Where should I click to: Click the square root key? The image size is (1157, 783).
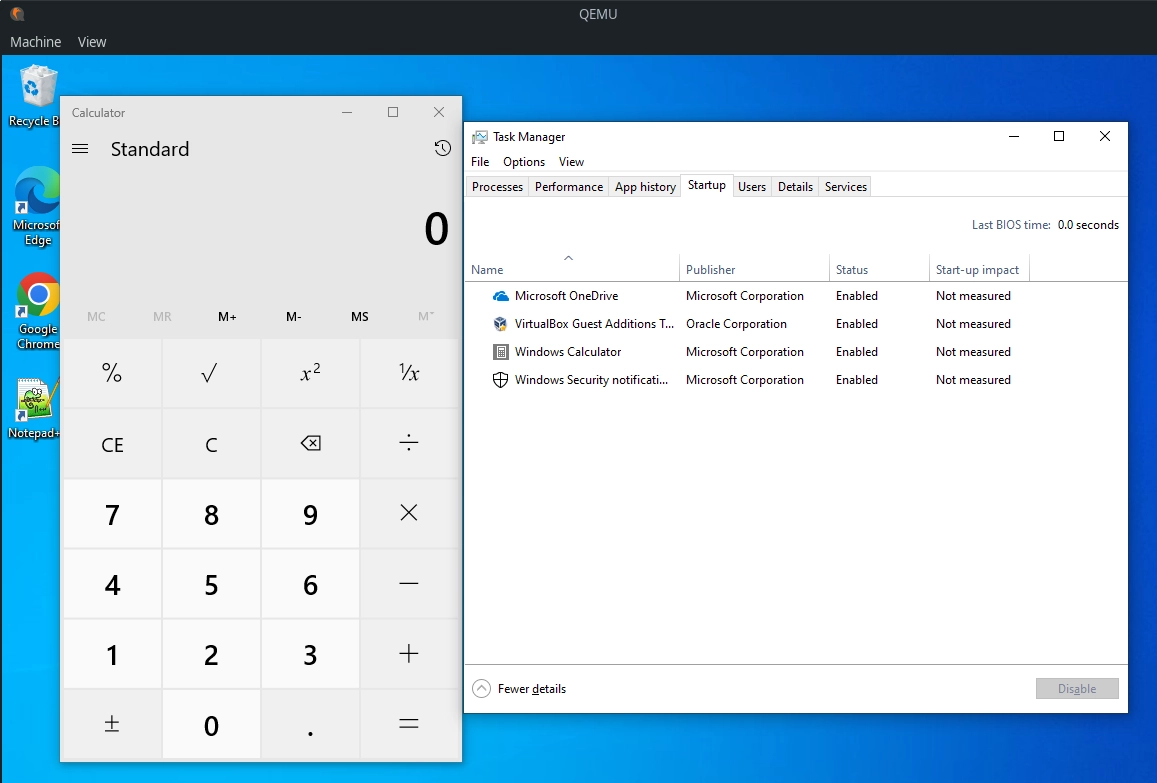pyautogui.click(x=211, y=373)
